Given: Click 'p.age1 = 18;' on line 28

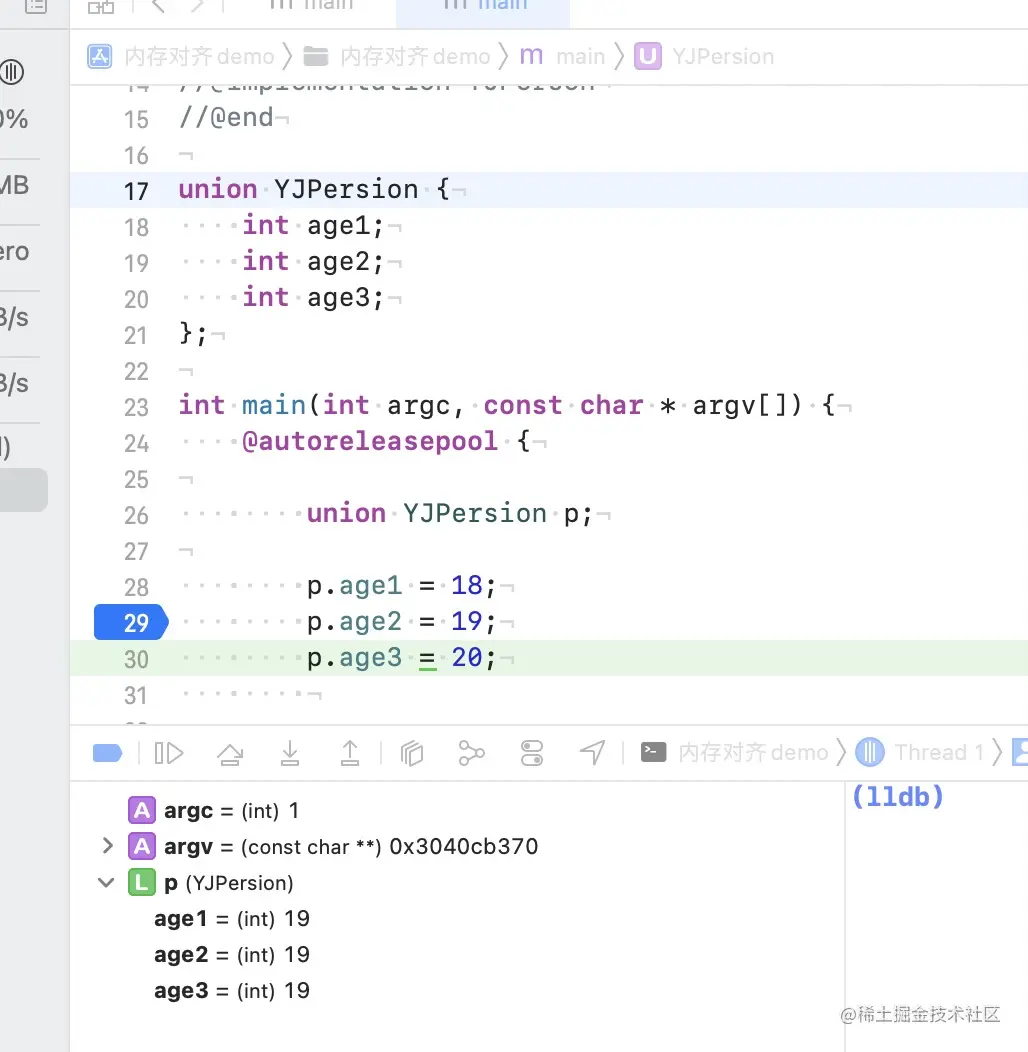Looking at the screenshot, I should tap(401, 586).
